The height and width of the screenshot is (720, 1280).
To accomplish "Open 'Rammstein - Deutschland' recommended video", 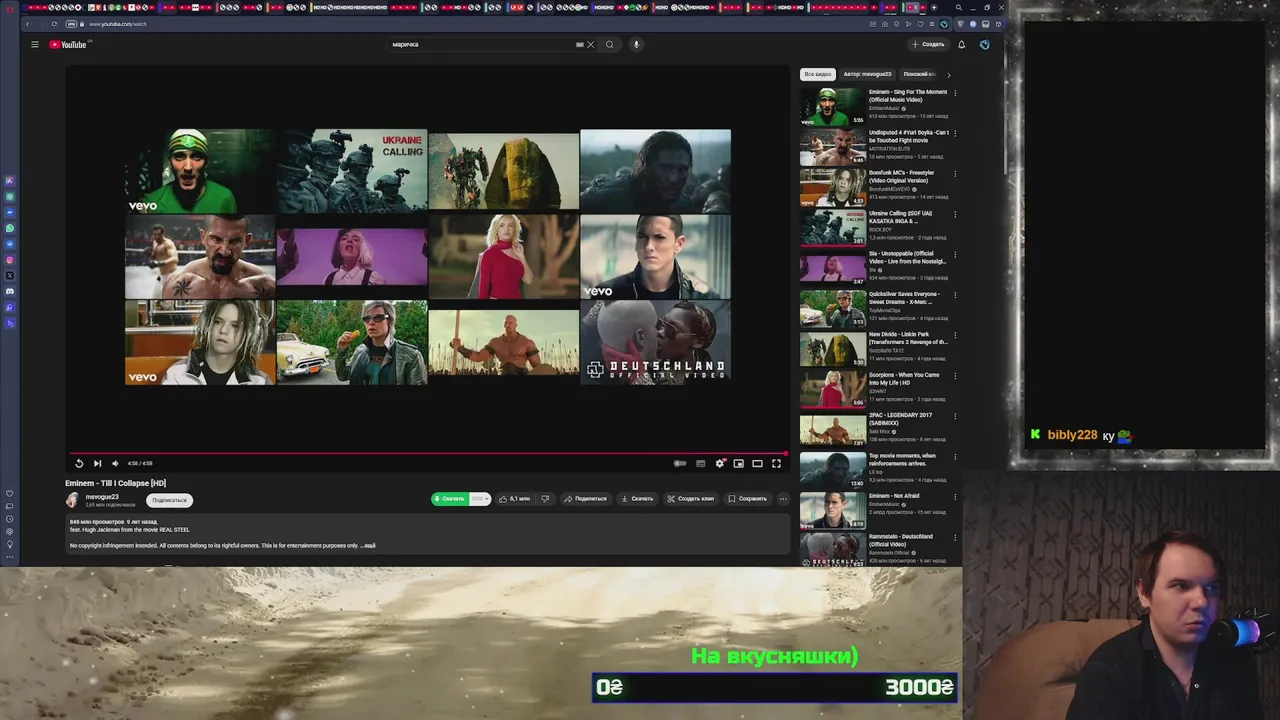I will click(x=874, y=549).
